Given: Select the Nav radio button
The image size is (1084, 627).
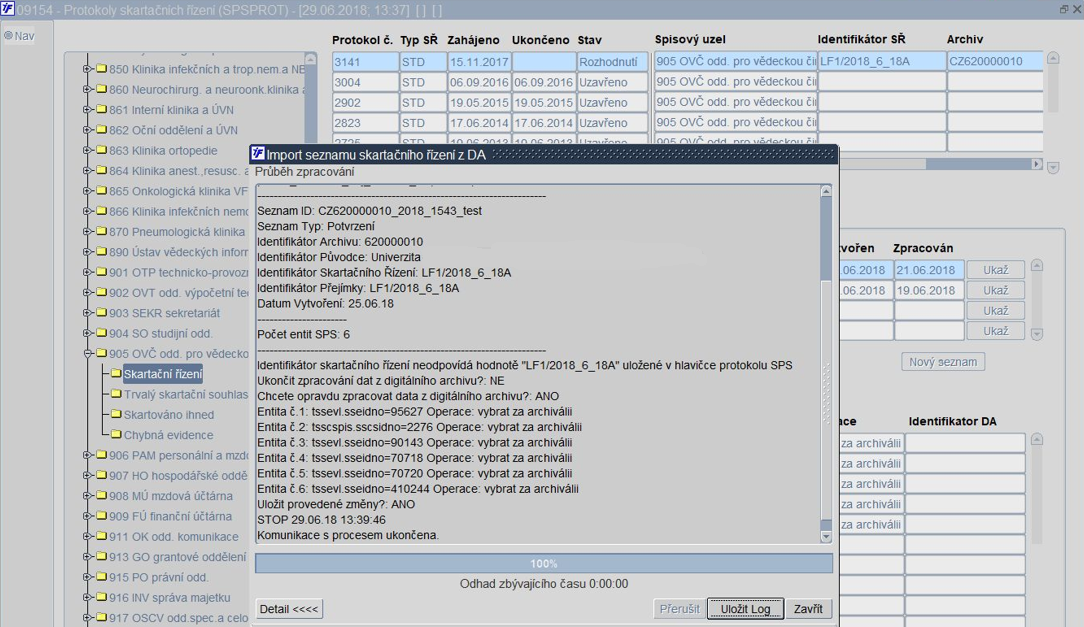Looking at the screenshot, I should [x=8, y=36].
